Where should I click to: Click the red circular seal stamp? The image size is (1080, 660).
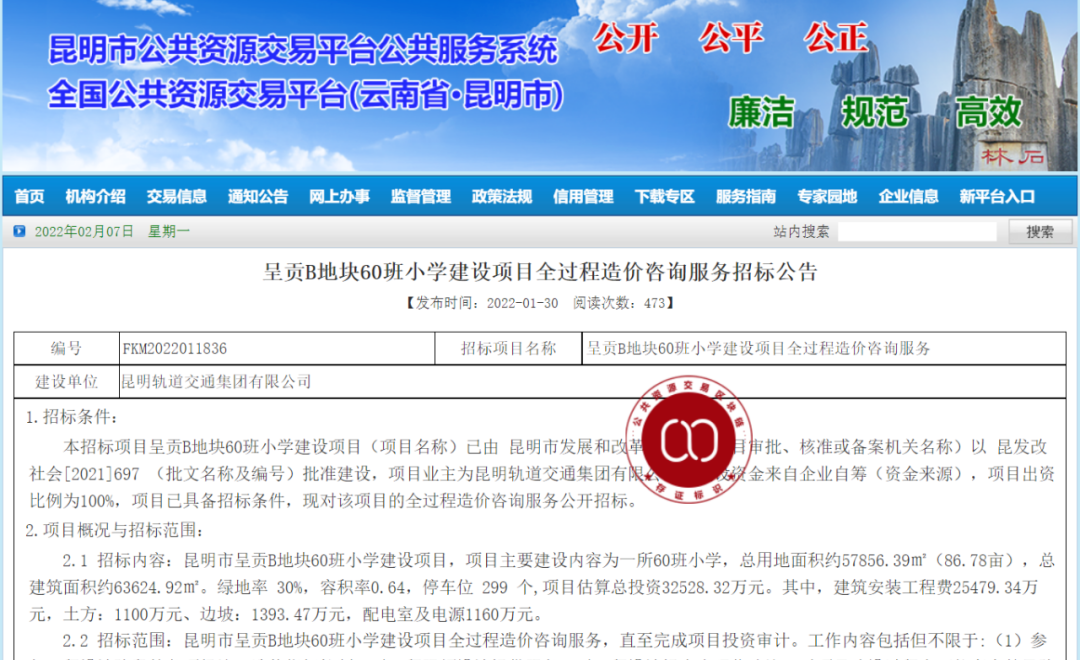click(x=688, y=440)
